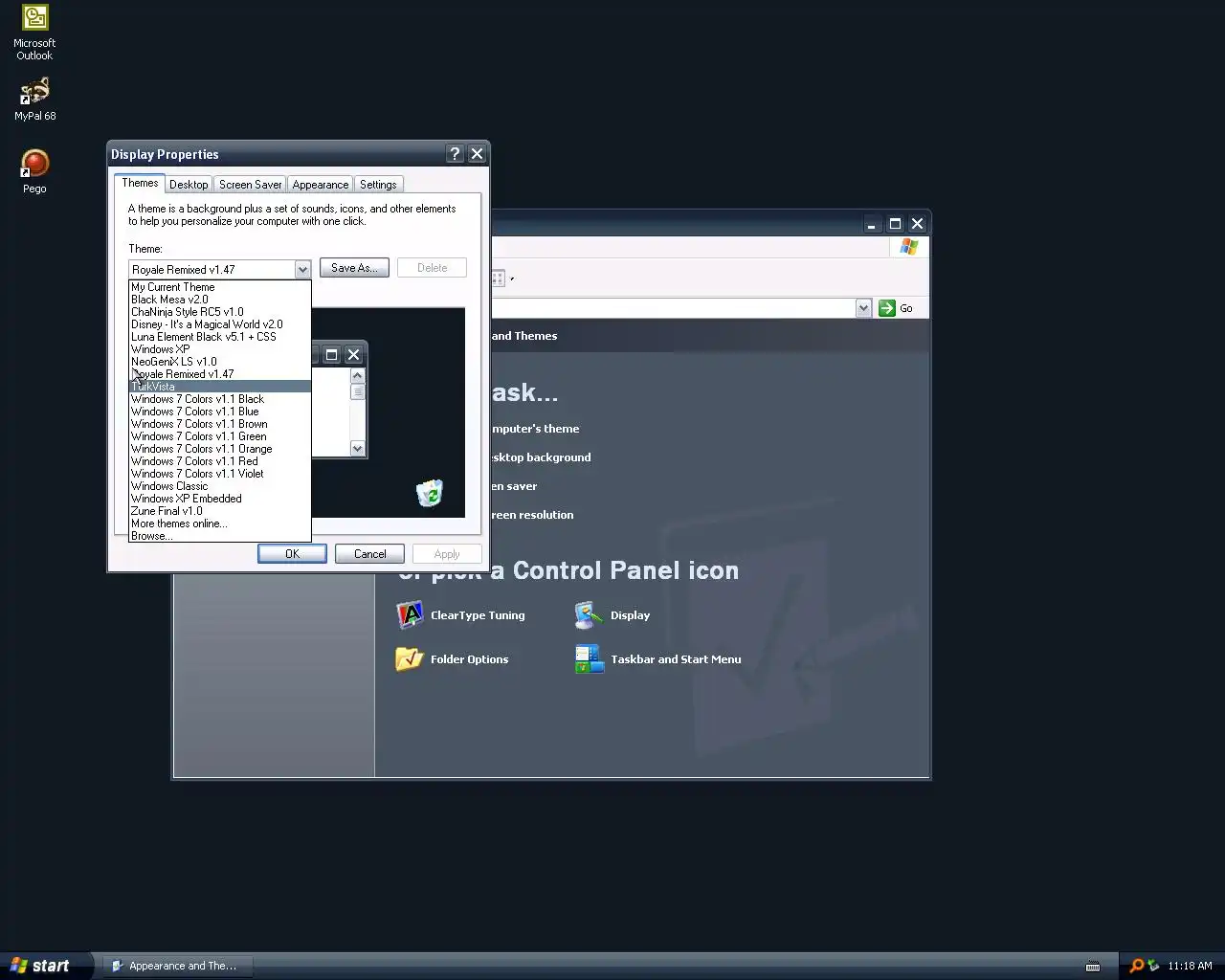Click the Save As... button
The height and width of the screenshot is (980, 1225).
[354, 268]
